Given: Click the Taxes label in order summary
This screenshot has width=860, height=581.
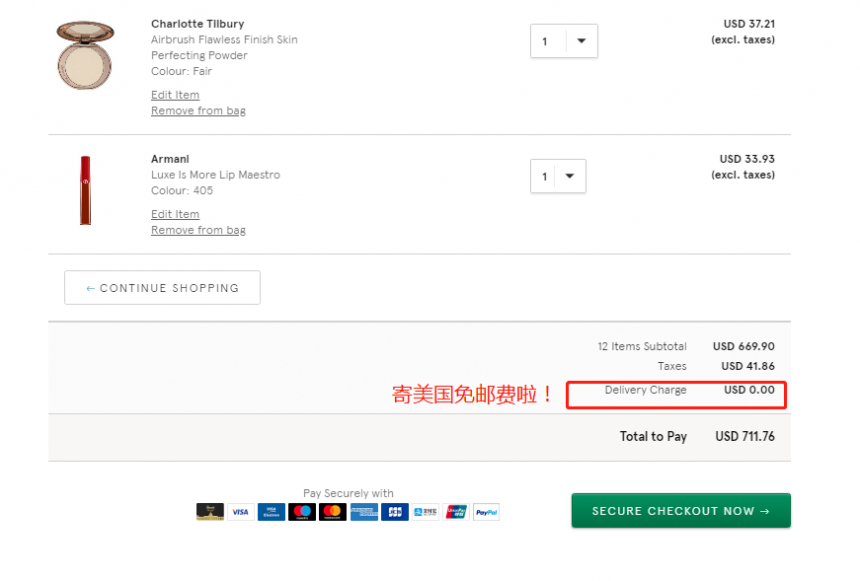Looking at the screenshot, I should (x=672, y=366).
